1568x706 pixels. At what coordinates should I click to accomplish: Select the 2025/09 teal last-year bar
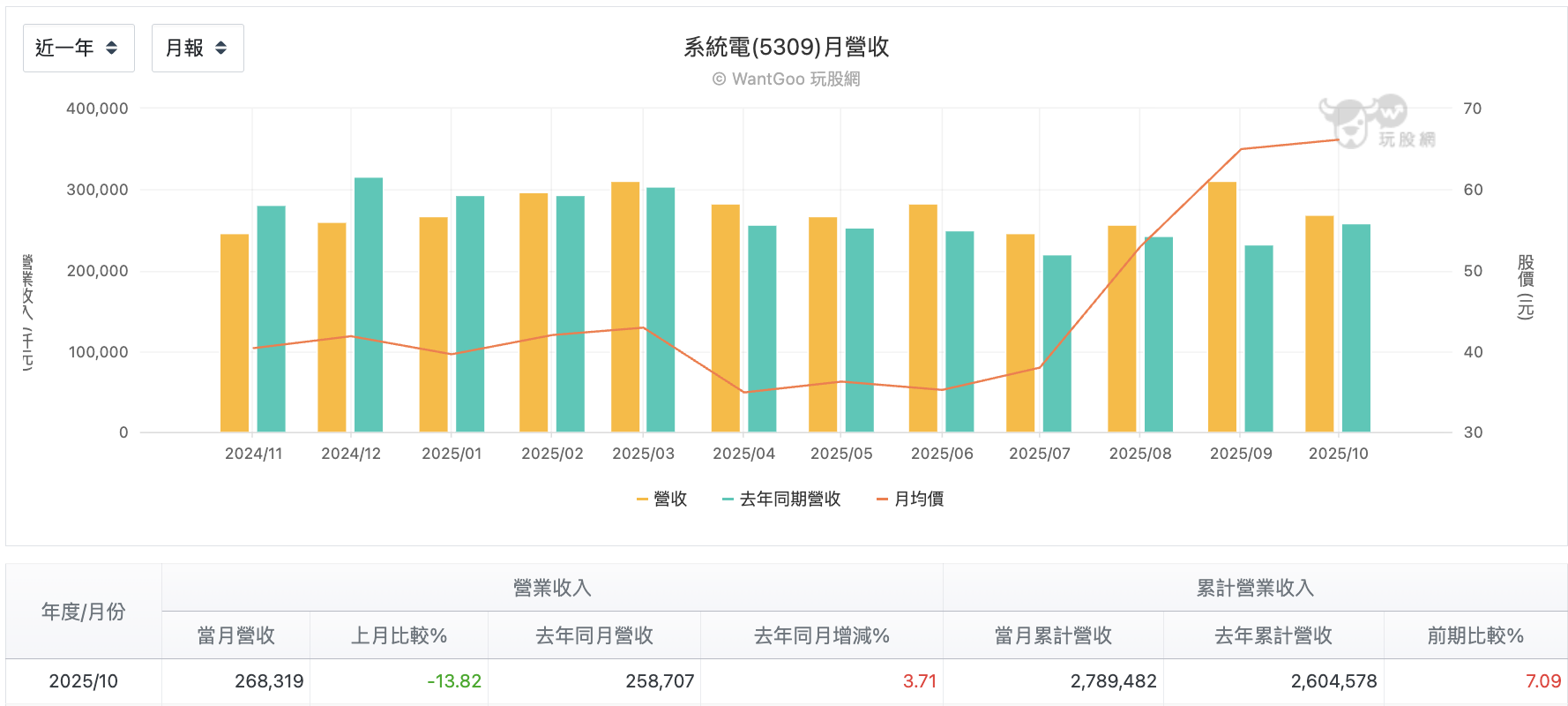pyautogui.click(x=1259, y=339)
